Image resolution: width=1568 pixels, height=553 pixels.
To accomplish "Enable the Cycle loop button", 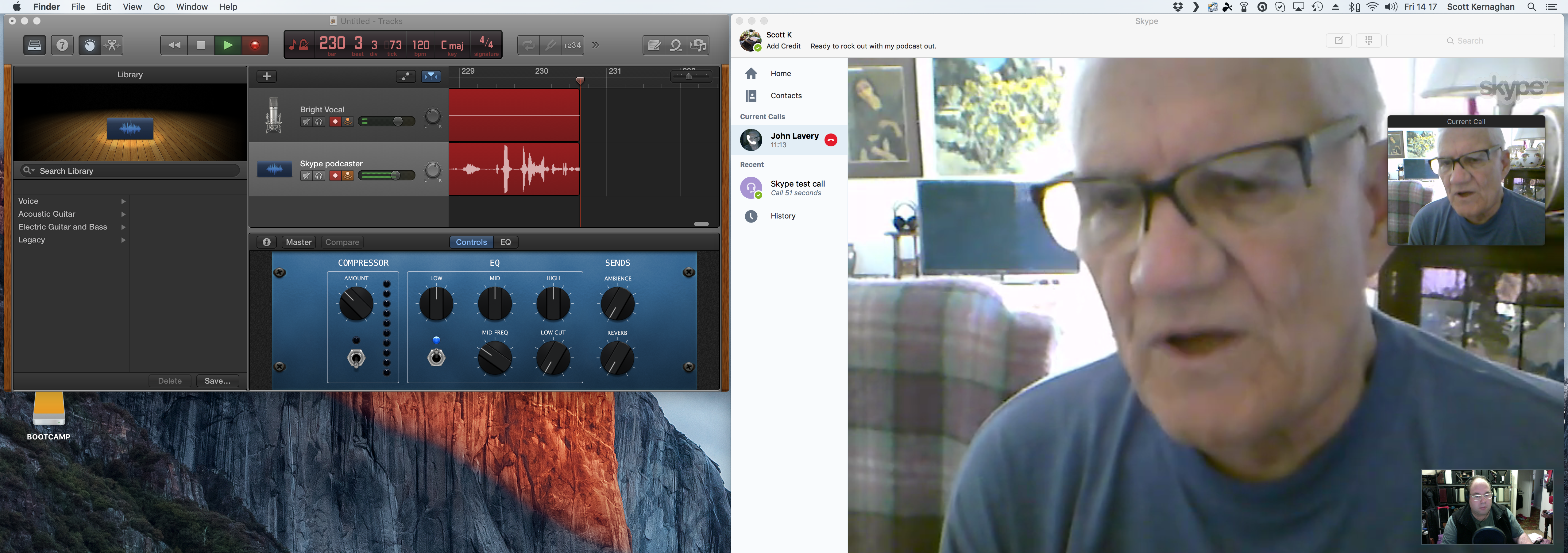I will coord(528,45).
